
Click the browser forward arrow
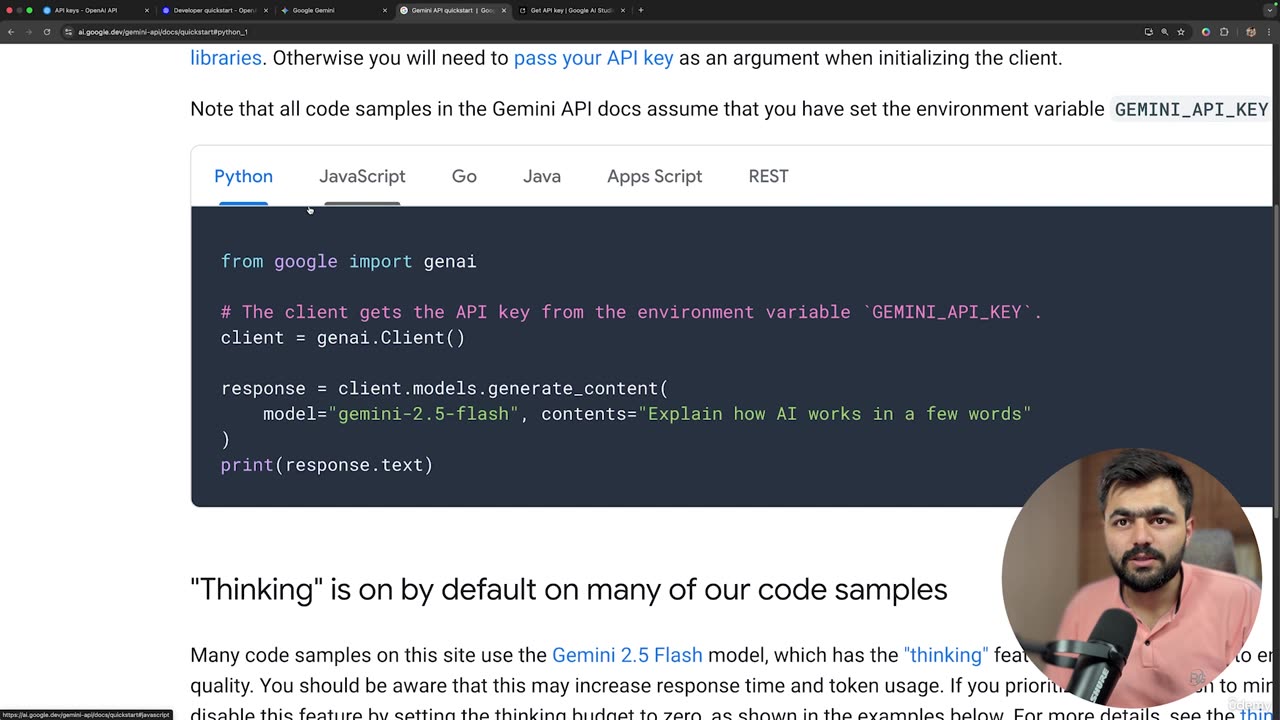28,32
